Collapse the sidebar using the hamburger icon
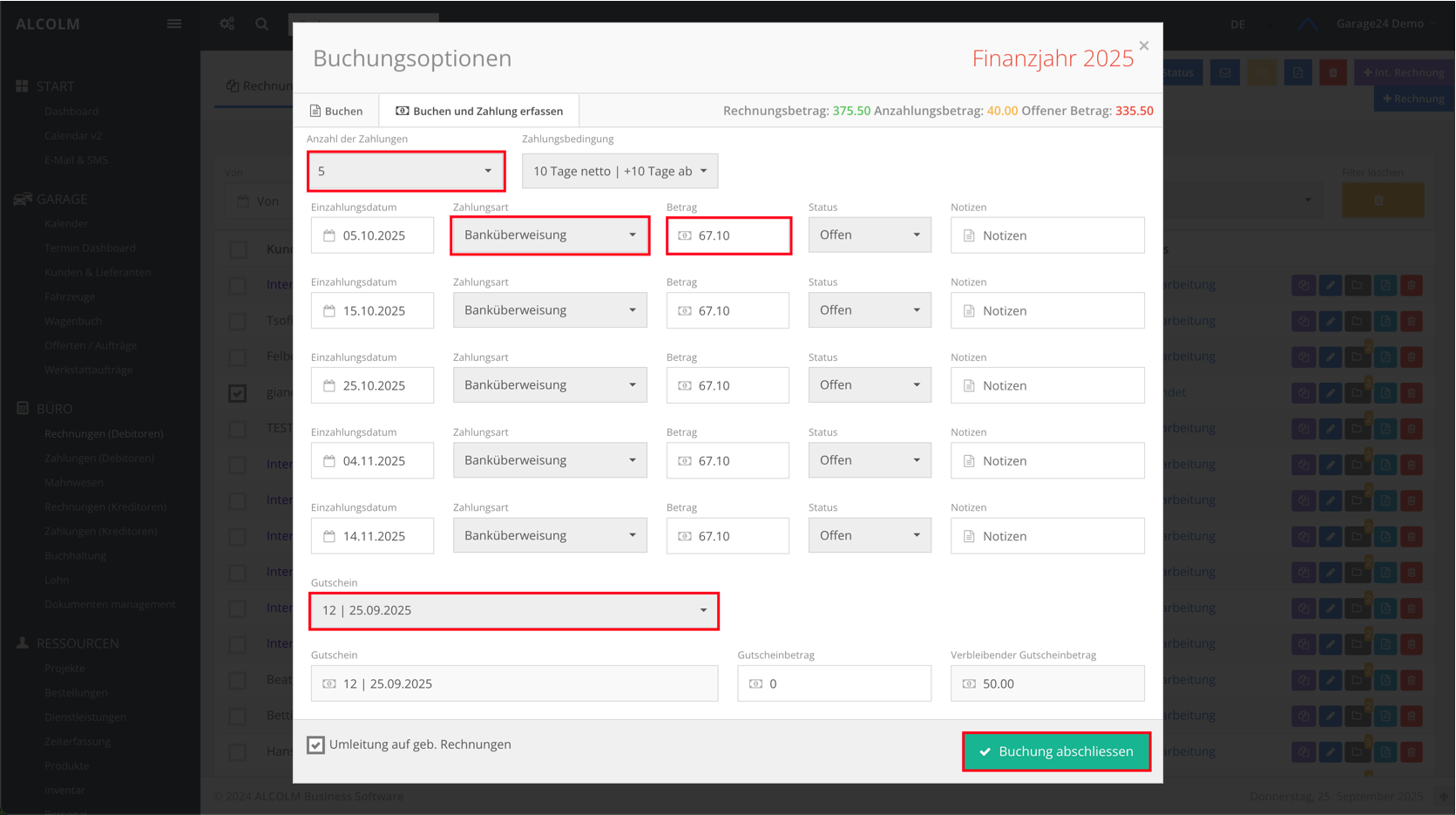 point(173,24)
